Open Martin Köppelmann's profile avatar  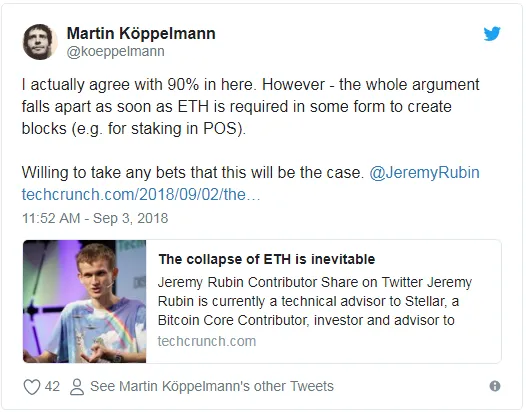pos(40,42)
